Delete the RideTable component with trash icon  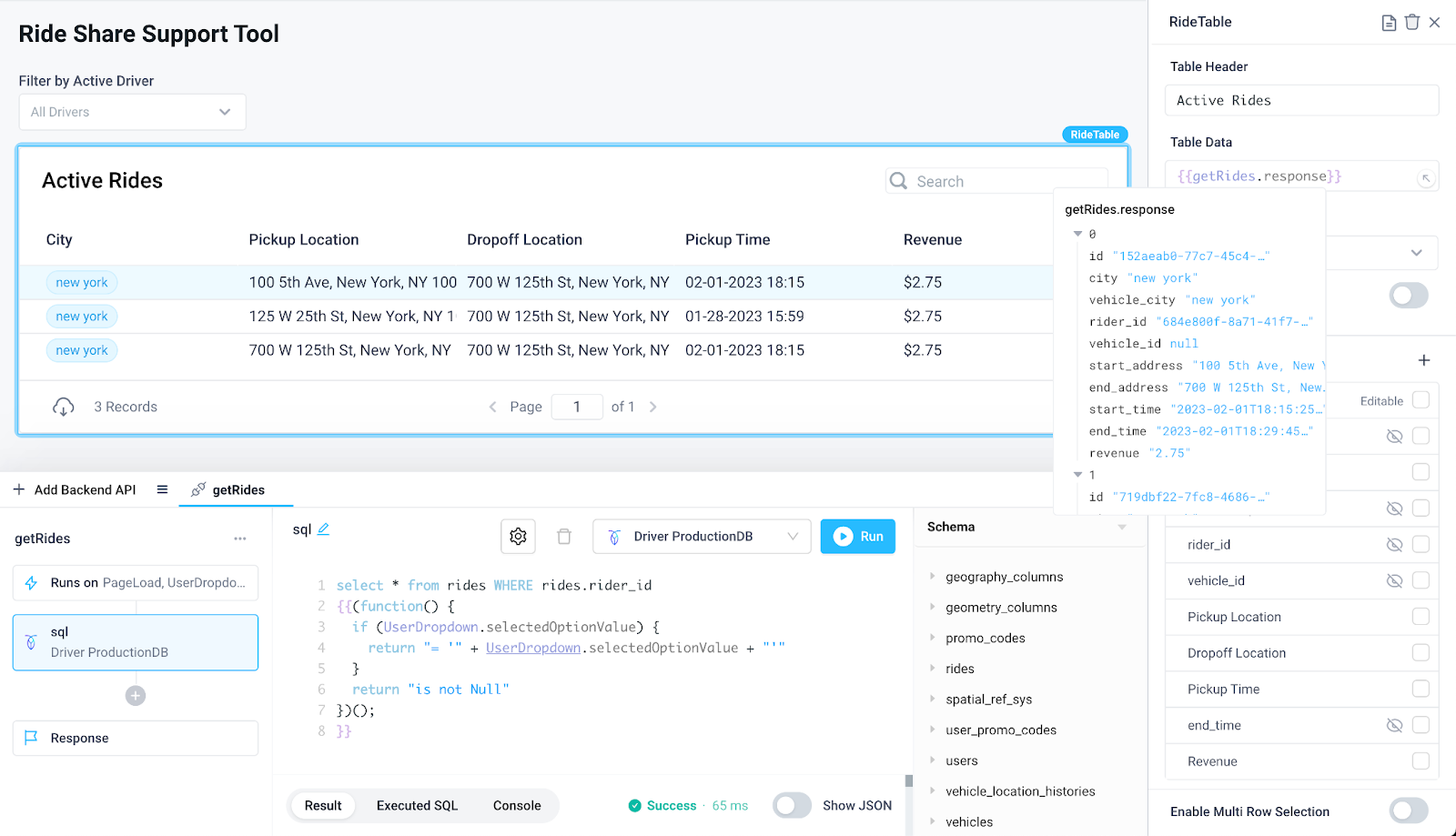coord(1411,22)
